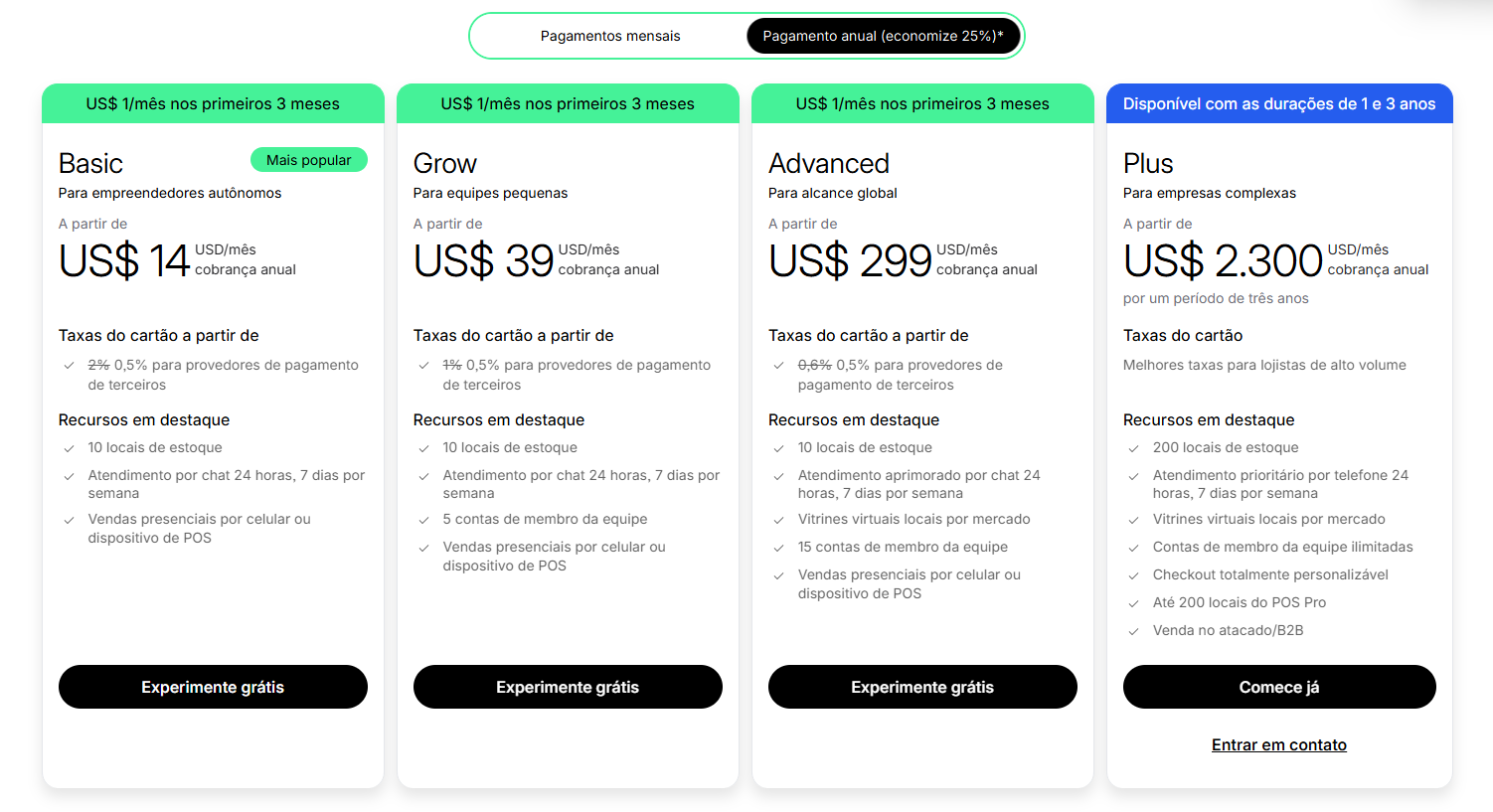The height and width of the screenshot is (812, 1493).
Task: Click "Experimente grátis" on the Basic plan
Action: click(213, 686)
